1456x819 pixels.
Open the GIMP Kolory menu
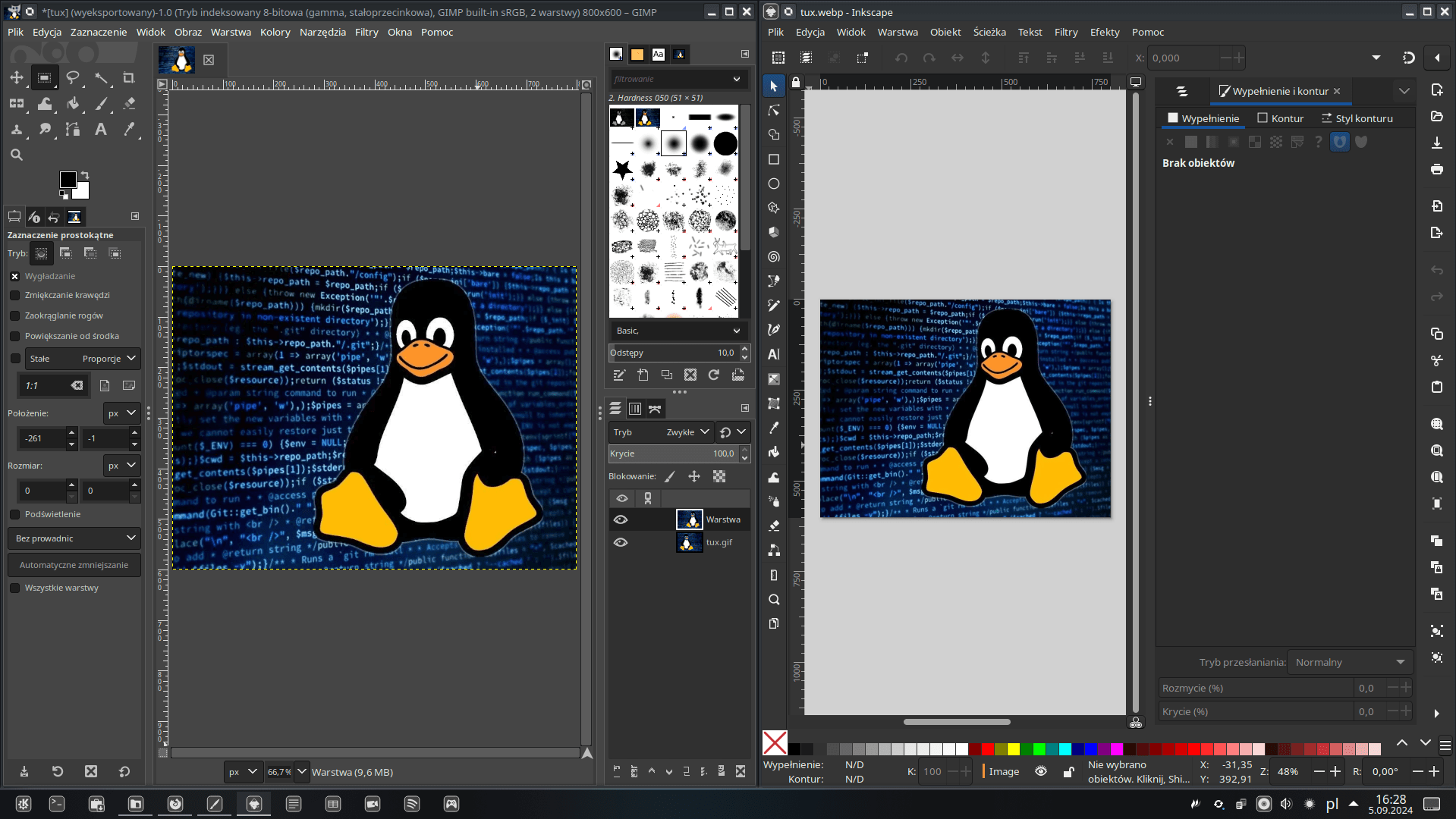pyautogui.click(x=275, y=32)
